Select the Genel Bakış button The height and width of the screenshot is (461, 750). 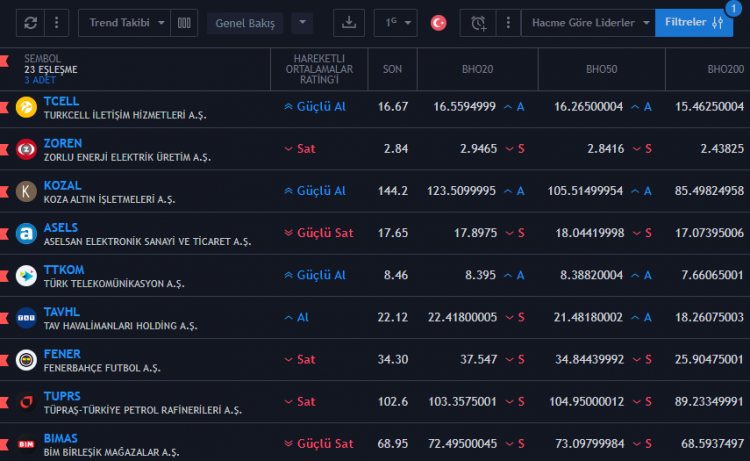tap(245, 23)
